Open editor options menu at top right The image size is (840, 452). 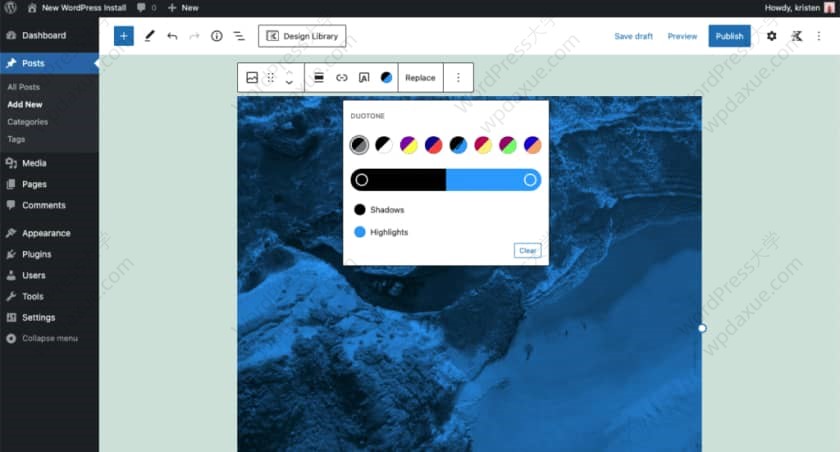coord(819,36)
